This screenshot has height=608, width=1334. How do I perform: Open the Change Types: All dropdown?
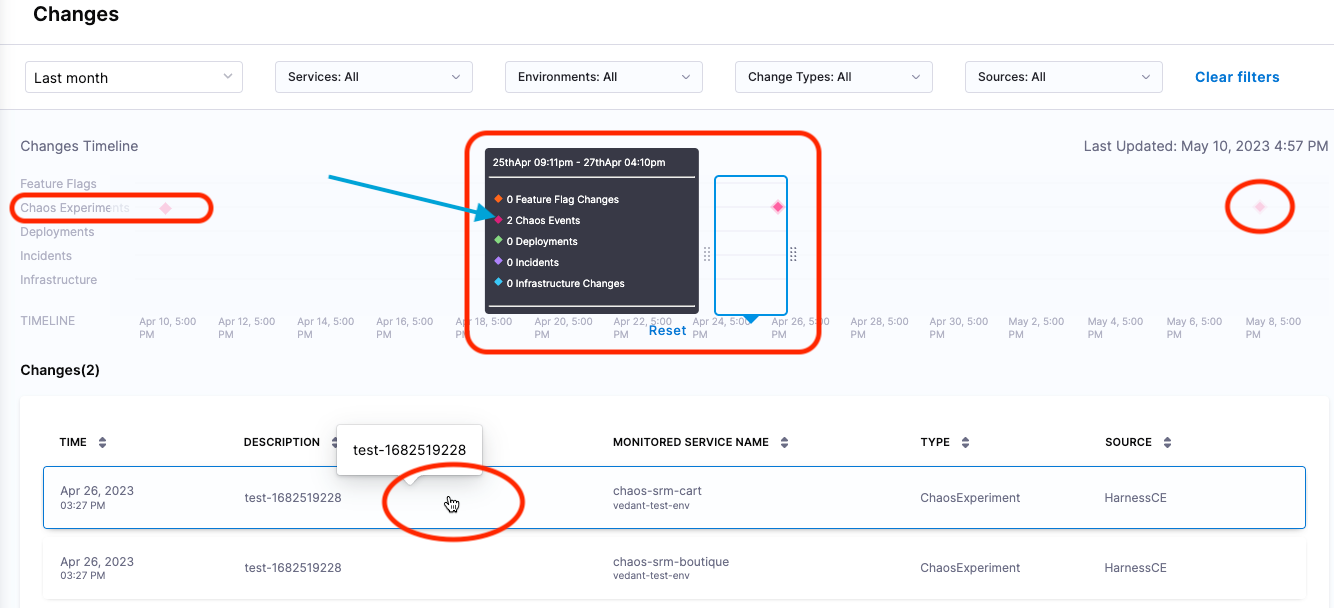click(833, 76)
